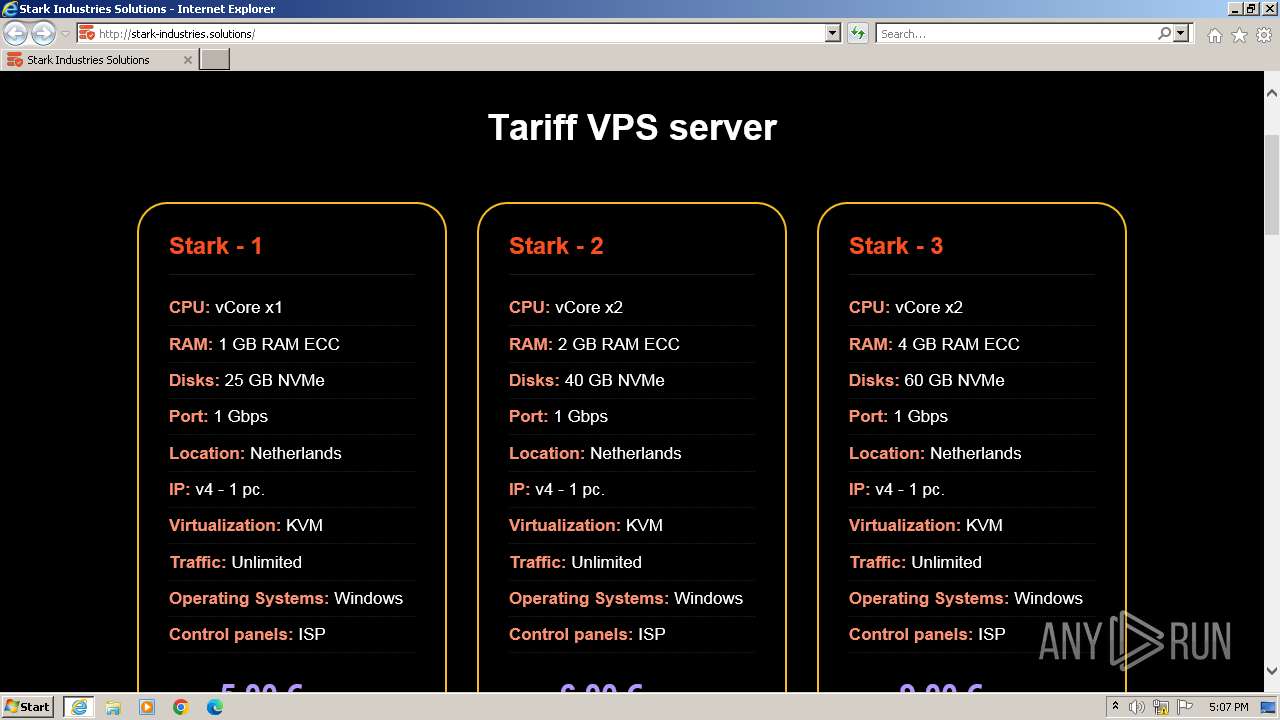The width and height of the screenshot is (1280, 720).
Task: Click the vertical scrollbar thumb
Action: [1272, 183]
